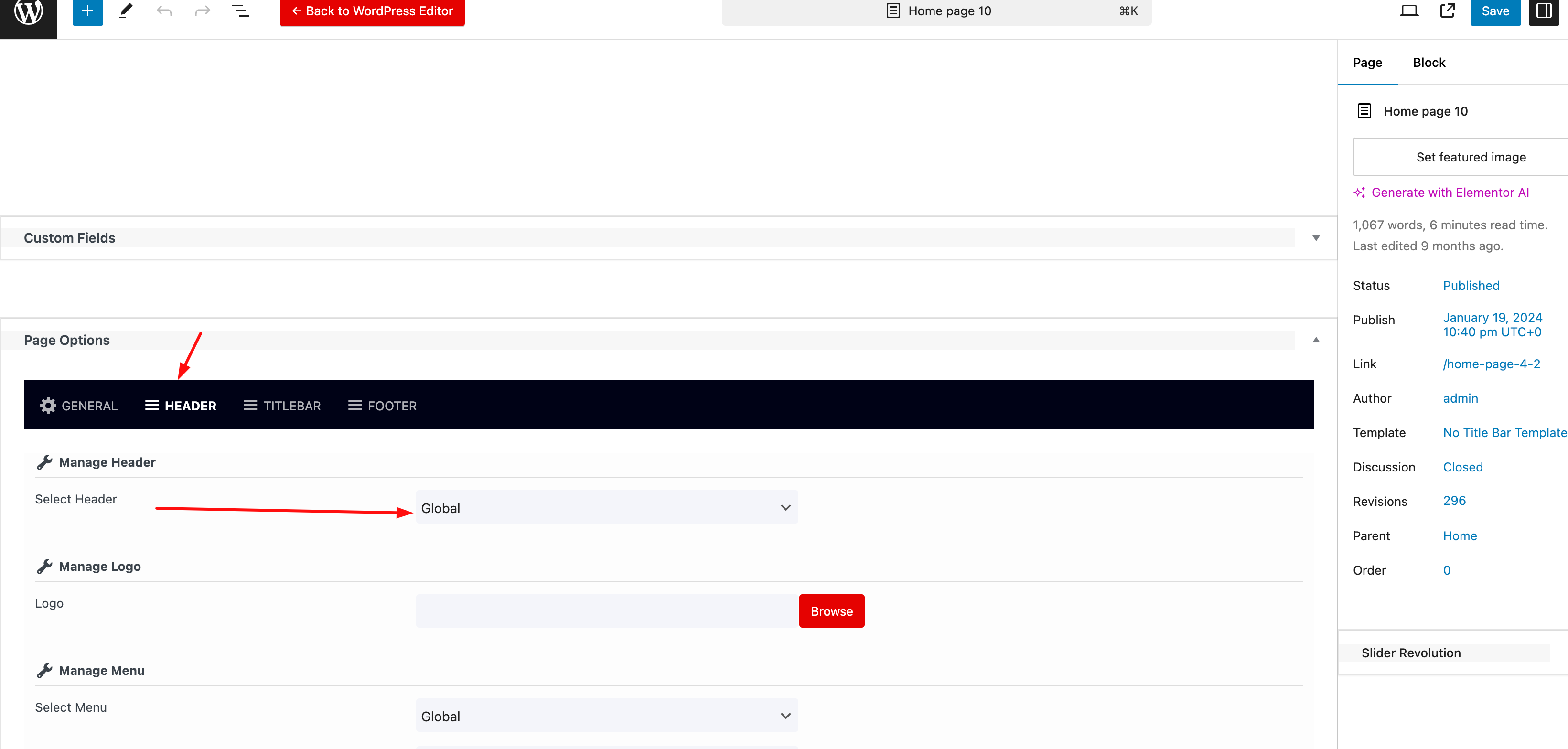
Task: Collapse the Page Options panel arrow
Action: [x=1316, y=340]
